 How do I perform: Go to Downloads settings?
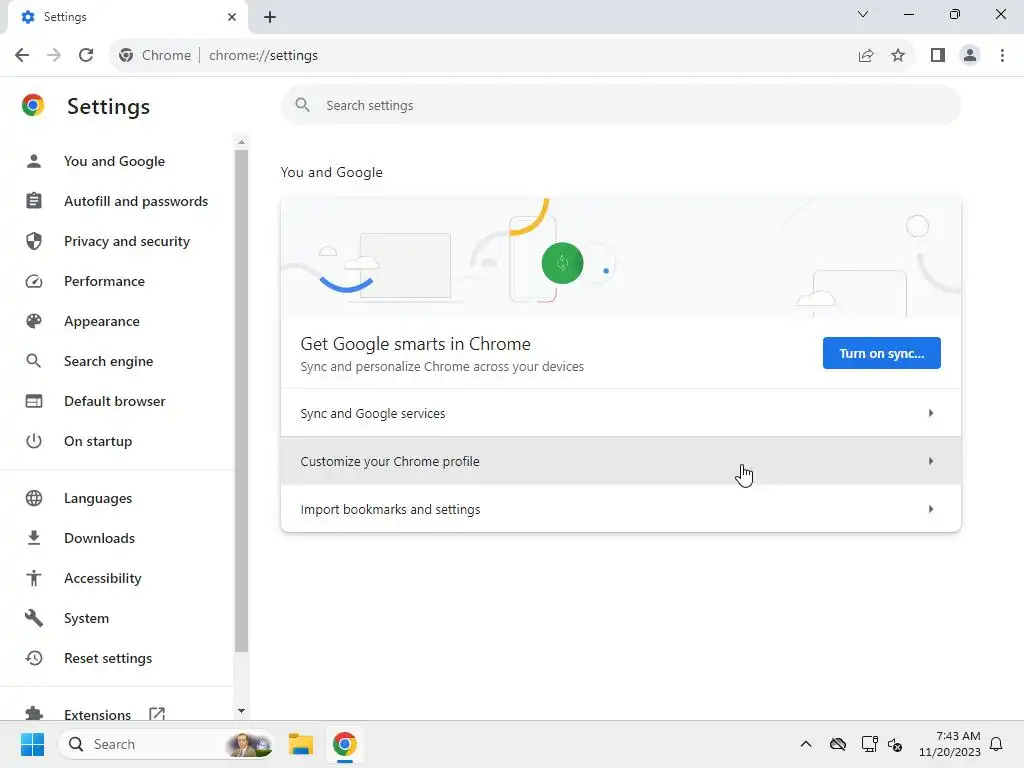pyautogui.click(x=99, y=538)
